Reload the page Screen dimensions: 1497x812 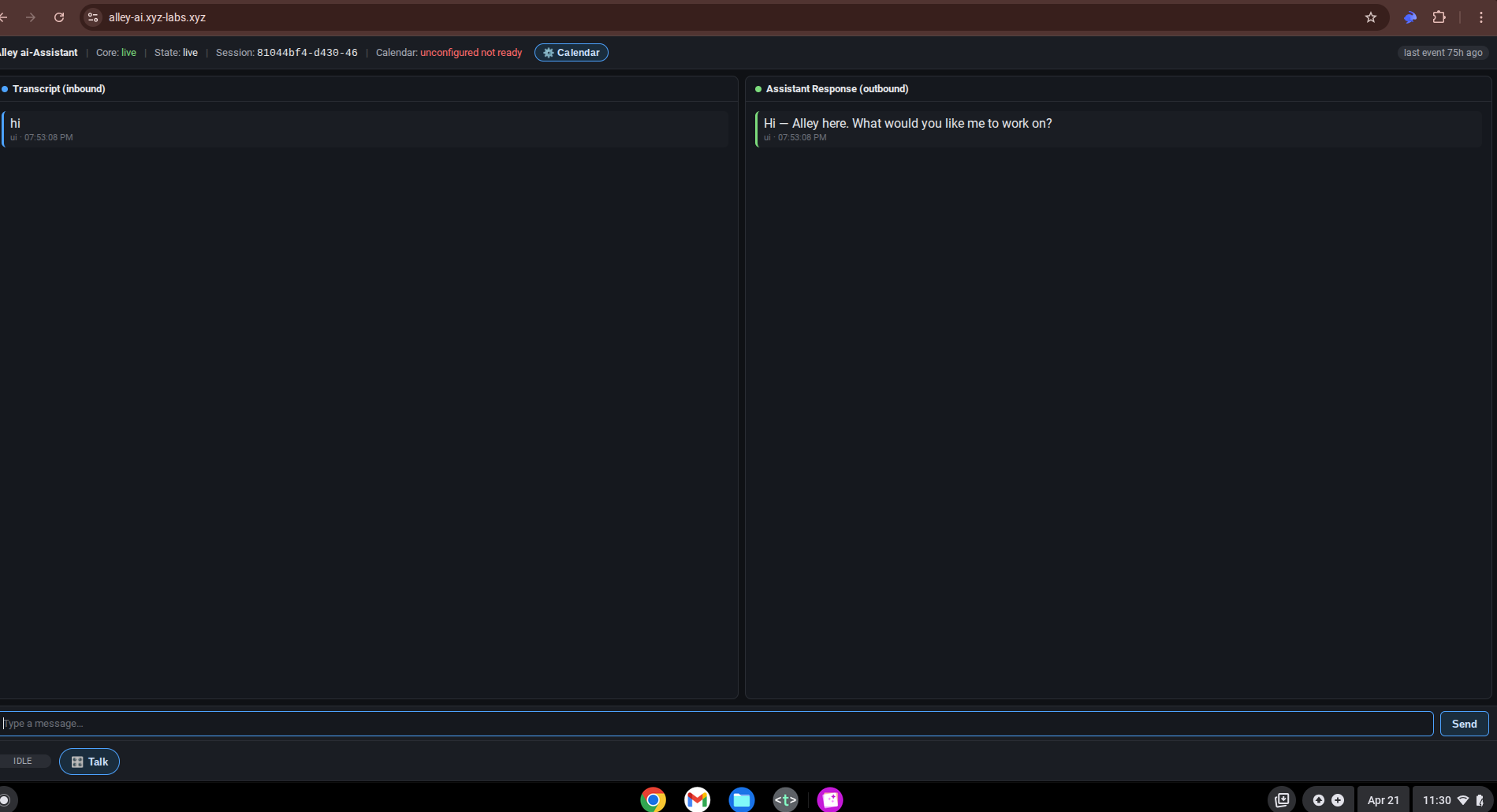[x=59, y=17]
